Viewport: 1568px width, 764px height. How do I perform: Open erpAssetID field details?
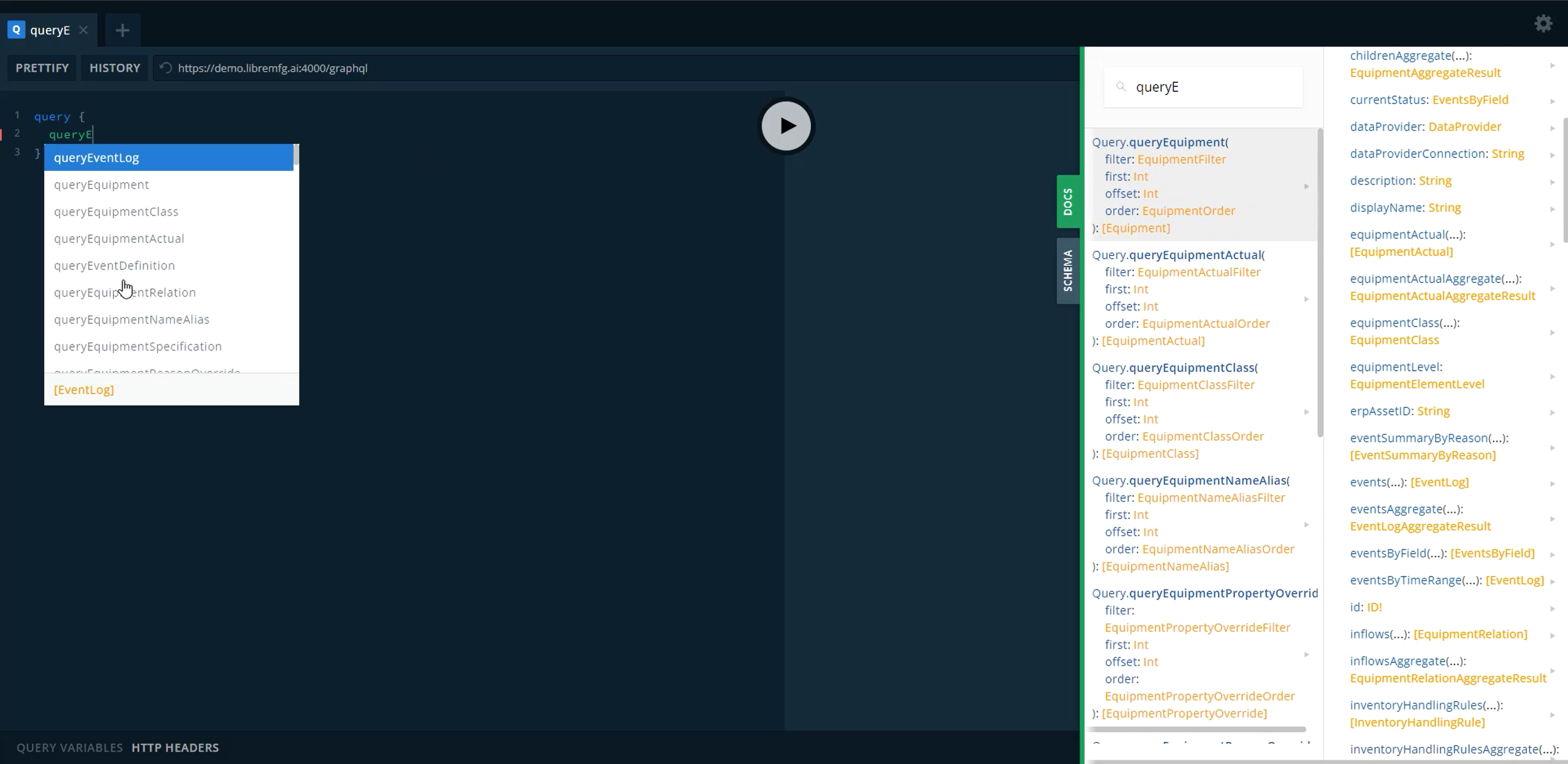1447,410
